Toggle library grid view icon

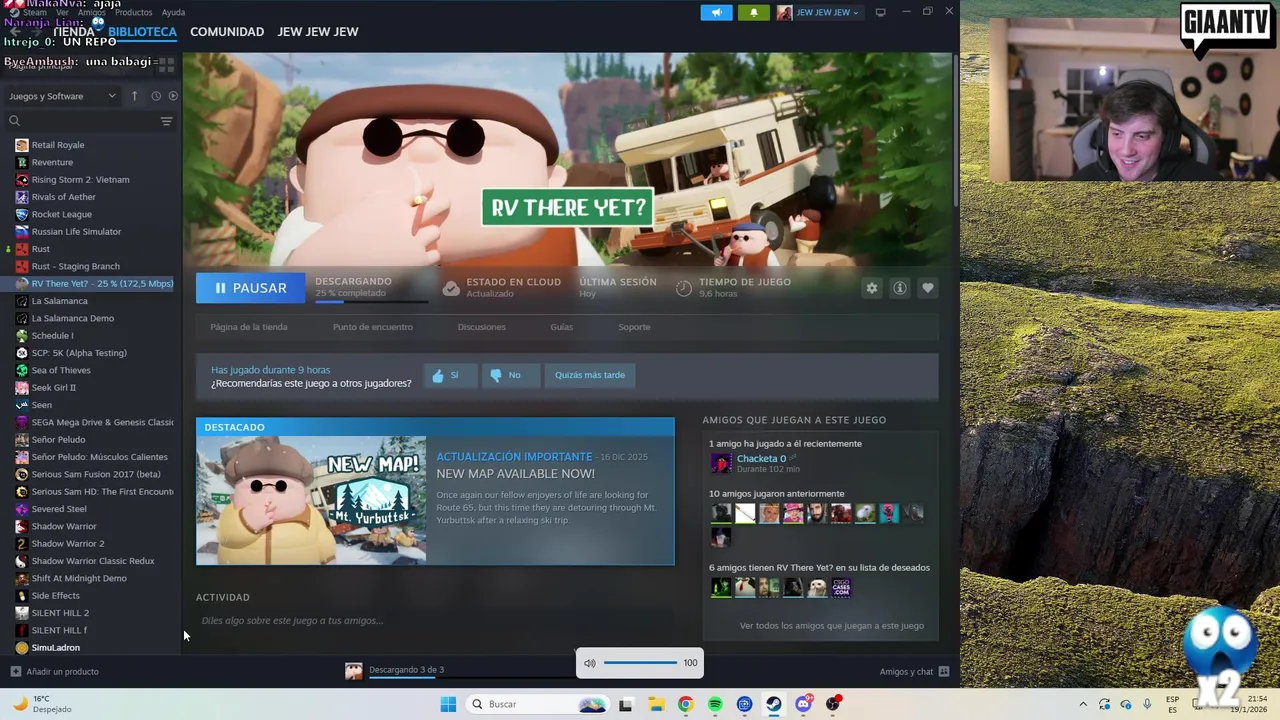click(166, 64)
